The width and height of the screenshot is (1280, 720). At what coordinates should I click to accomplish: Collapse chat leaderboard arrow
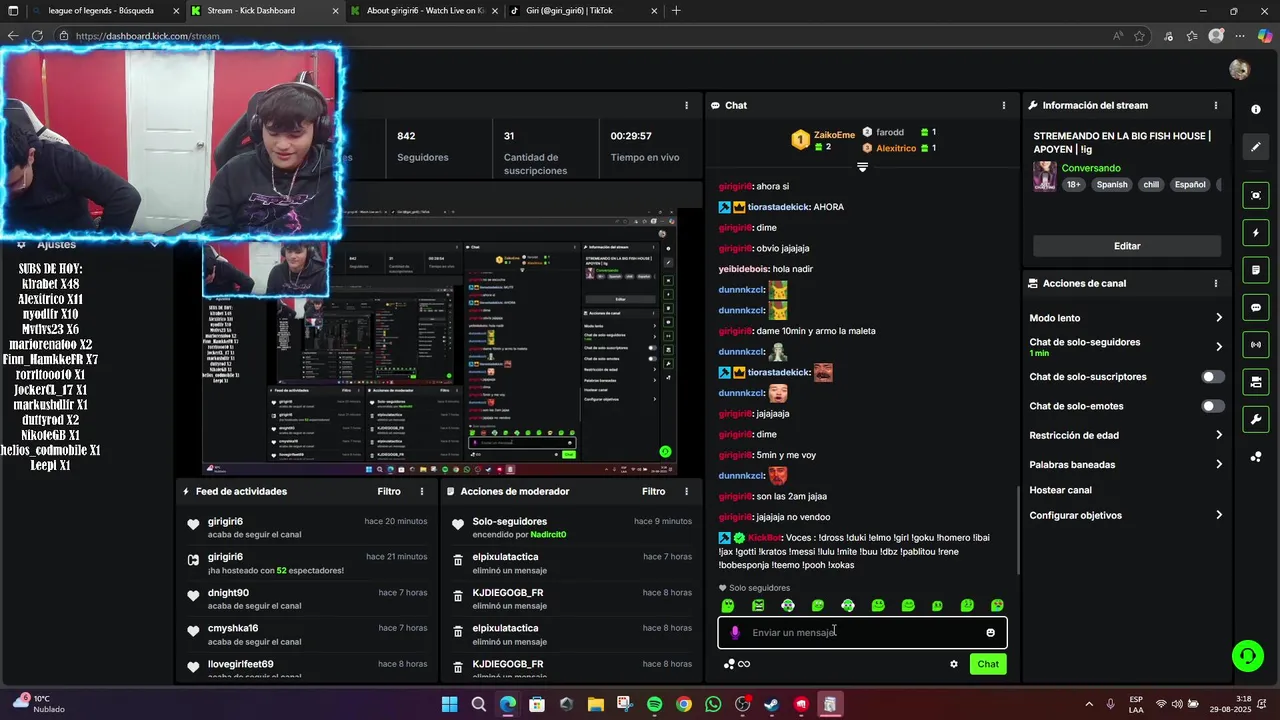click(x=862, y=167)
